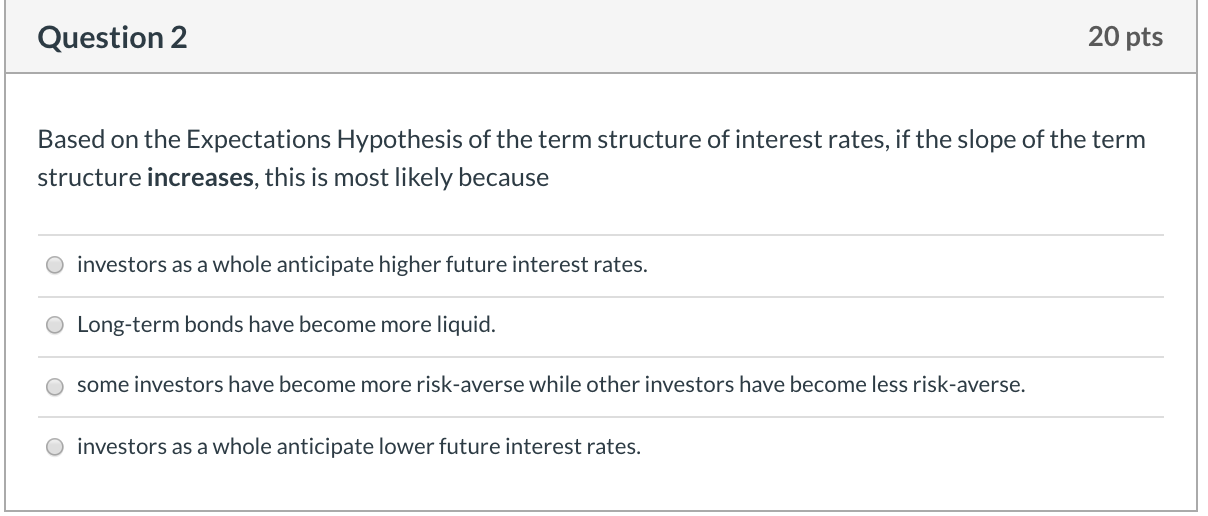Click the 'Long-term bonds have become more liquid' label

click(286, 326)
